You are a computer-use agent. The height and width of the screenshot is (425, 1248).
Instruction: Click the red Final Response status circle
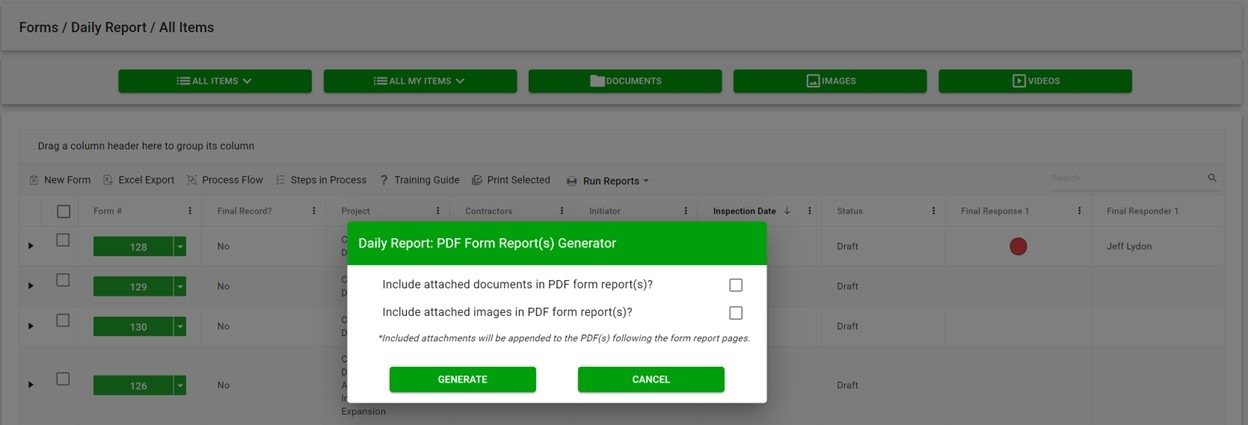click(x=1018, y=246)
